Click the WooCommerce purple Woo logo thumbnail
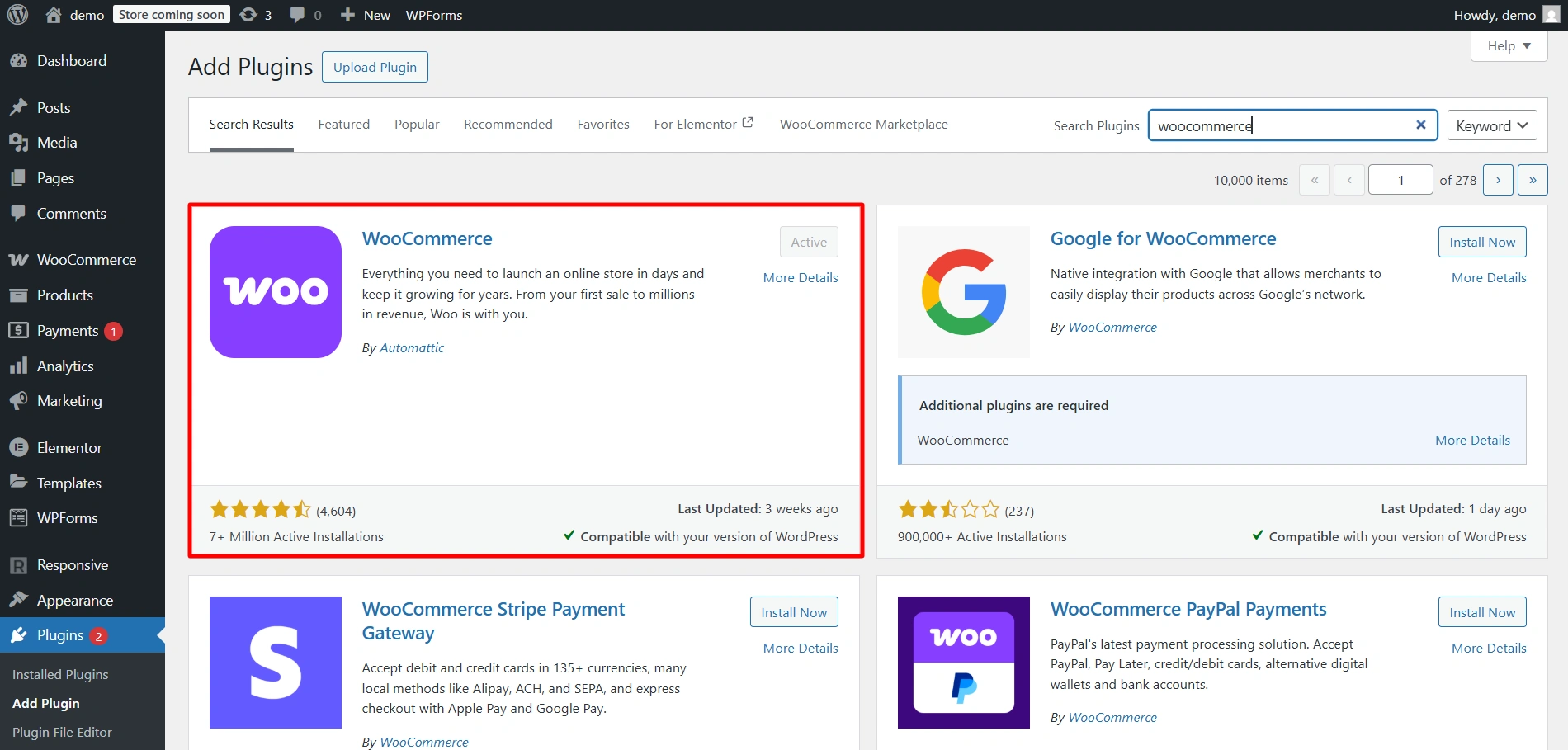Viewport: 1568px width, 750px height. [276, 292]
